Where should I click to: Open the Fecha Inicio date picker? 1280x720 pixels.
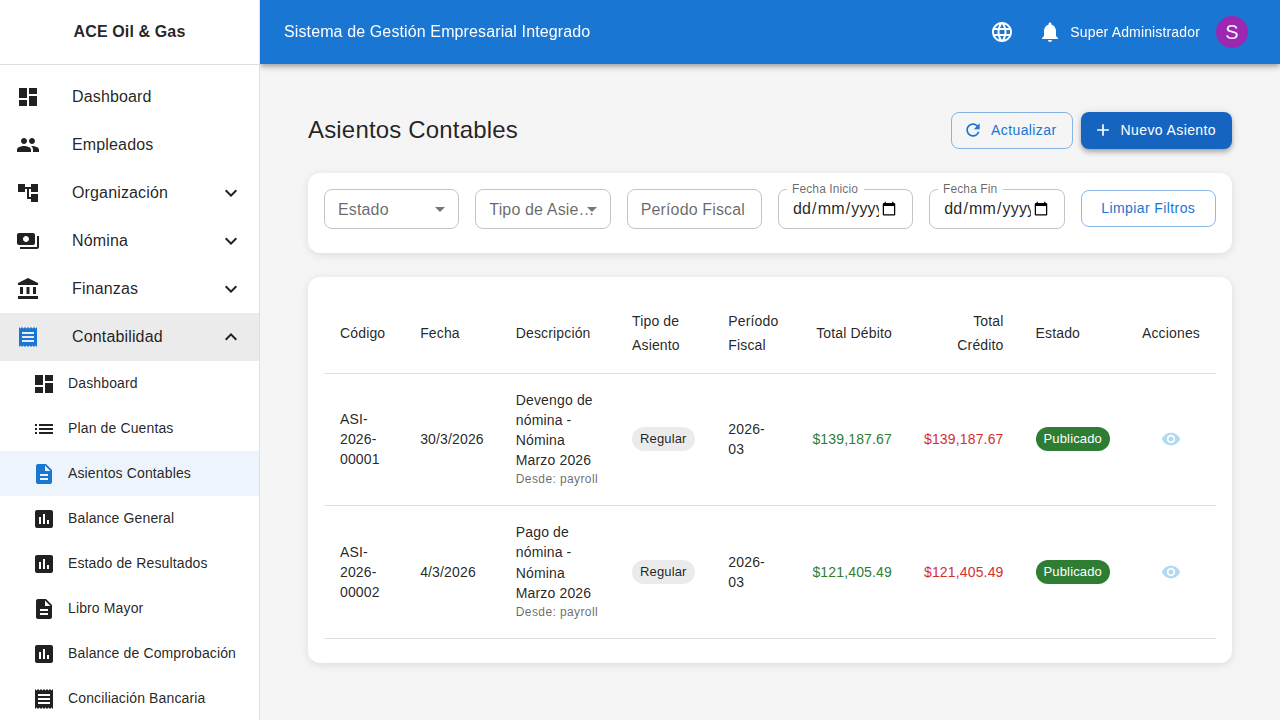tap(889, 209)
